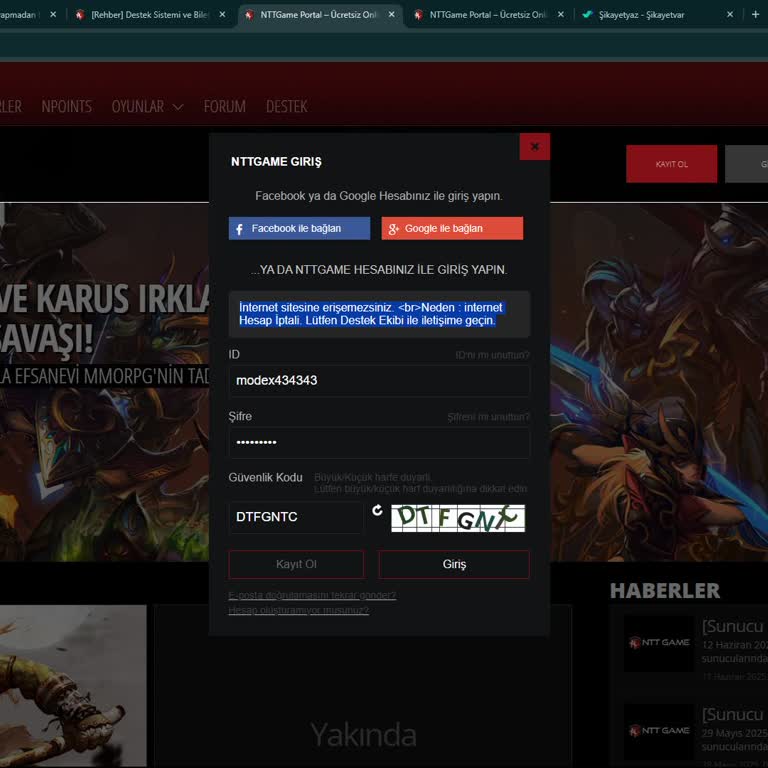Resend e-mail verification link
The image size is (768, 768).
312,595
